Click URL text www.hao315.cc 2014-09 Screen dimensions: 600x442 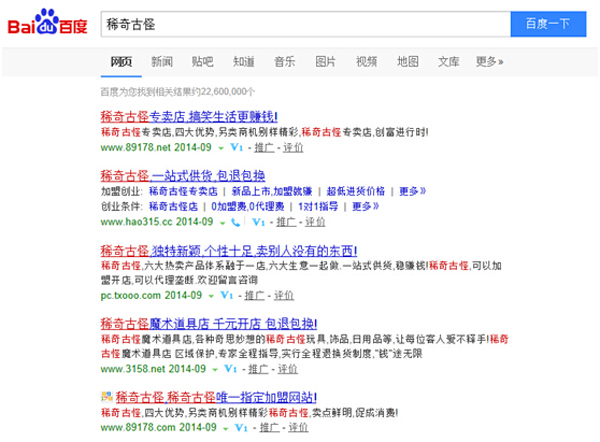[x=157, y=222]
